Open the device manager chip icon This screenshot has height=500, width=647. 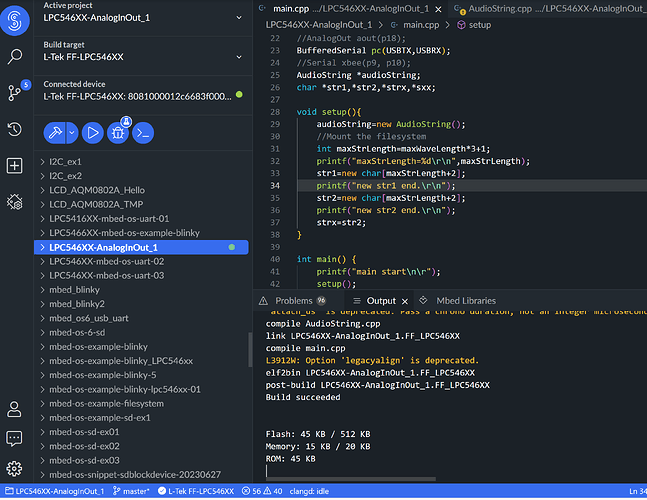point(14,202)
